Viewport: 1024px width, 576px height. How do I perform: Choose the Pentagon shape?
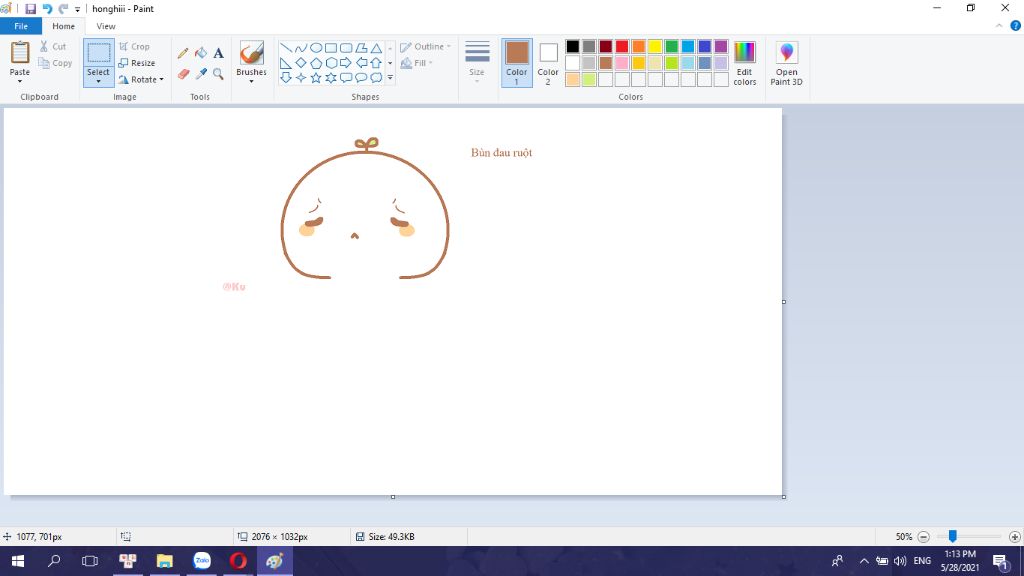[x=316, y=63]
